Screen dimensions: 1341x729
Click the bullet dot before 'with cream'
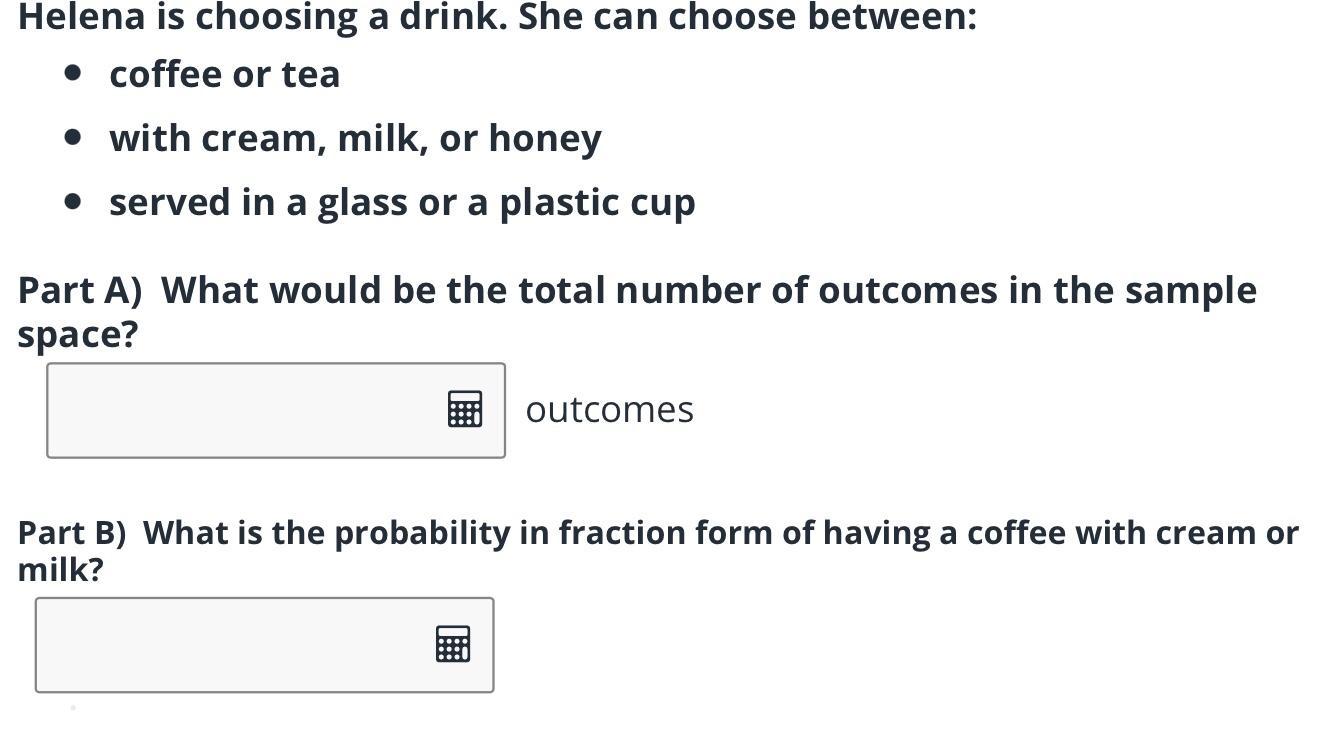point(72,137)
